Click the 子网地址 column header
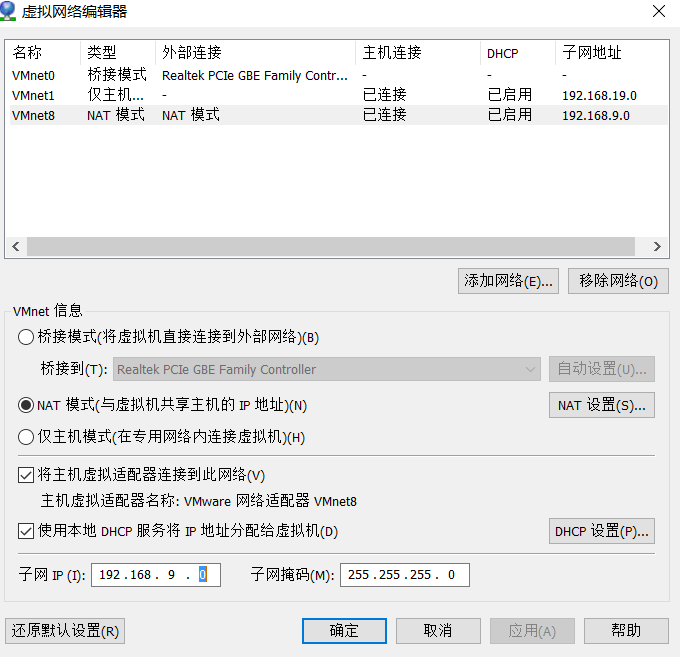 coord(612,53)
